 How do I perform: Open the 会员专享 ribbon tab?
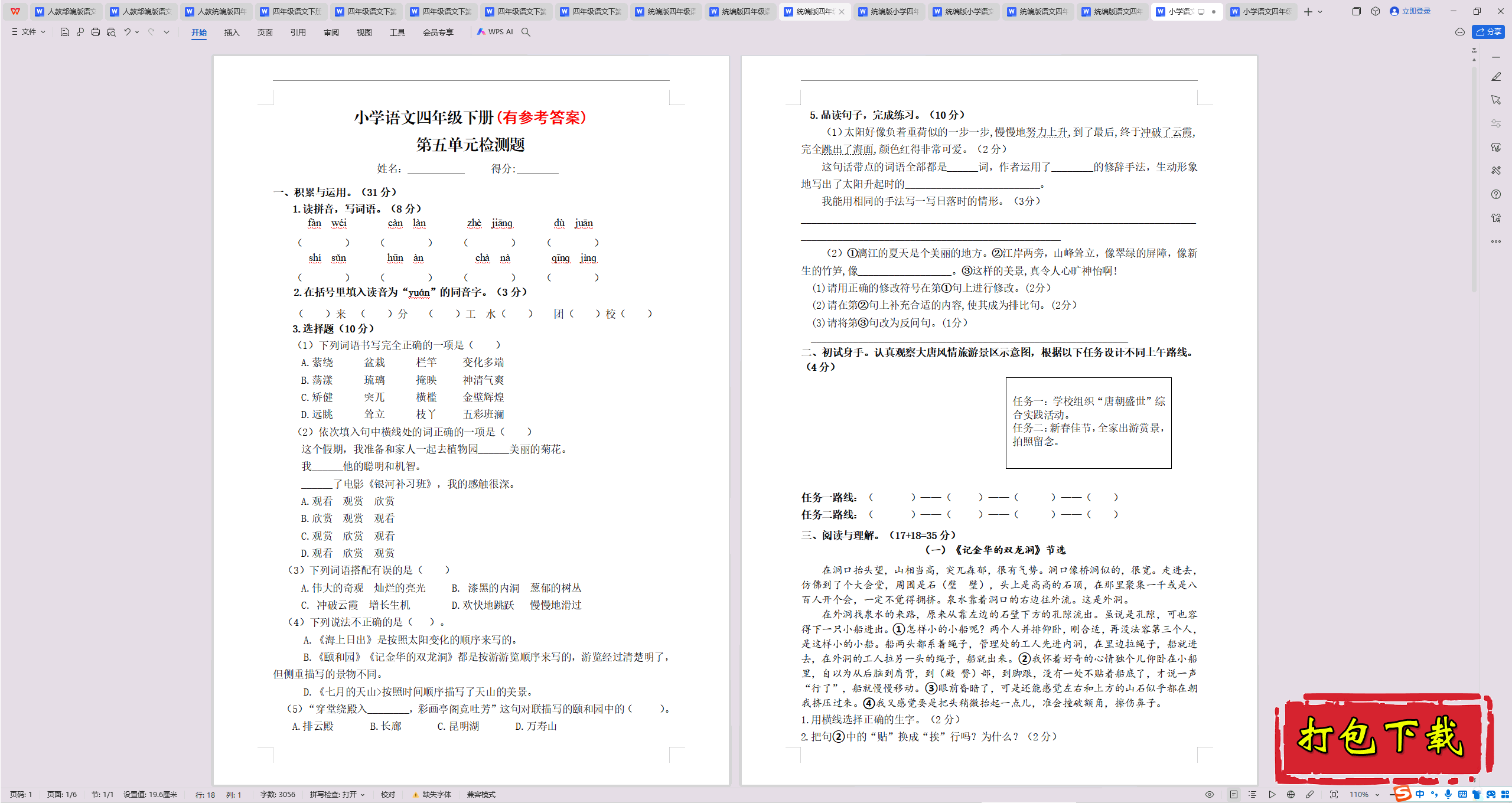[x=438, y=32]
